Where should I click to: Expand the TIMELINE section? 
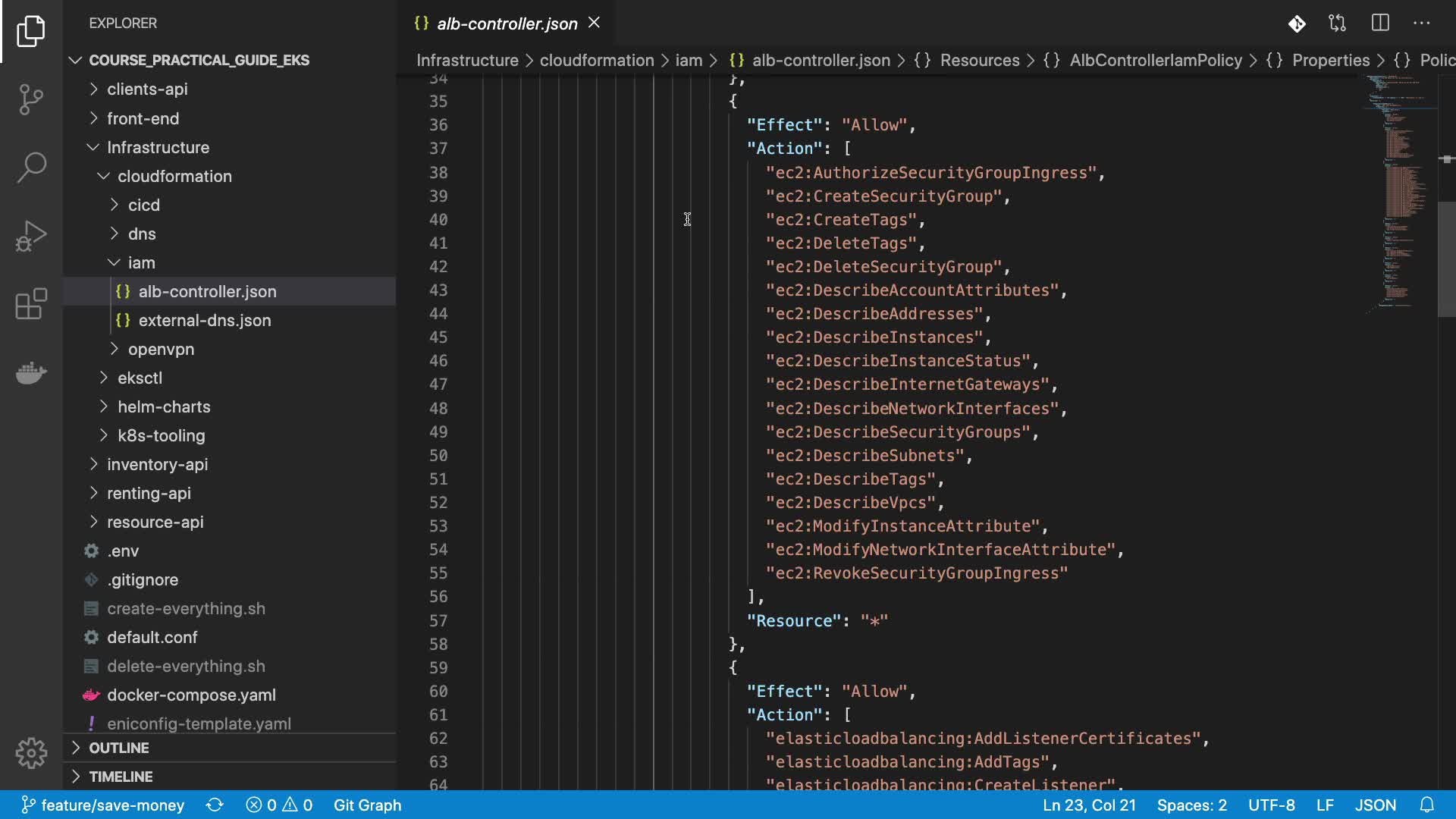pyautogui.click(x=120, y=777)
